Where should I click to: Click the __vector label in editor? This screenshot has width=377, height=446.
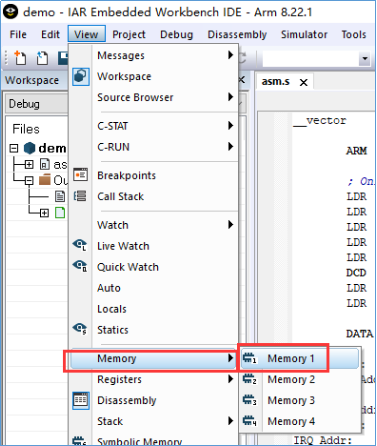pos(319,121)
